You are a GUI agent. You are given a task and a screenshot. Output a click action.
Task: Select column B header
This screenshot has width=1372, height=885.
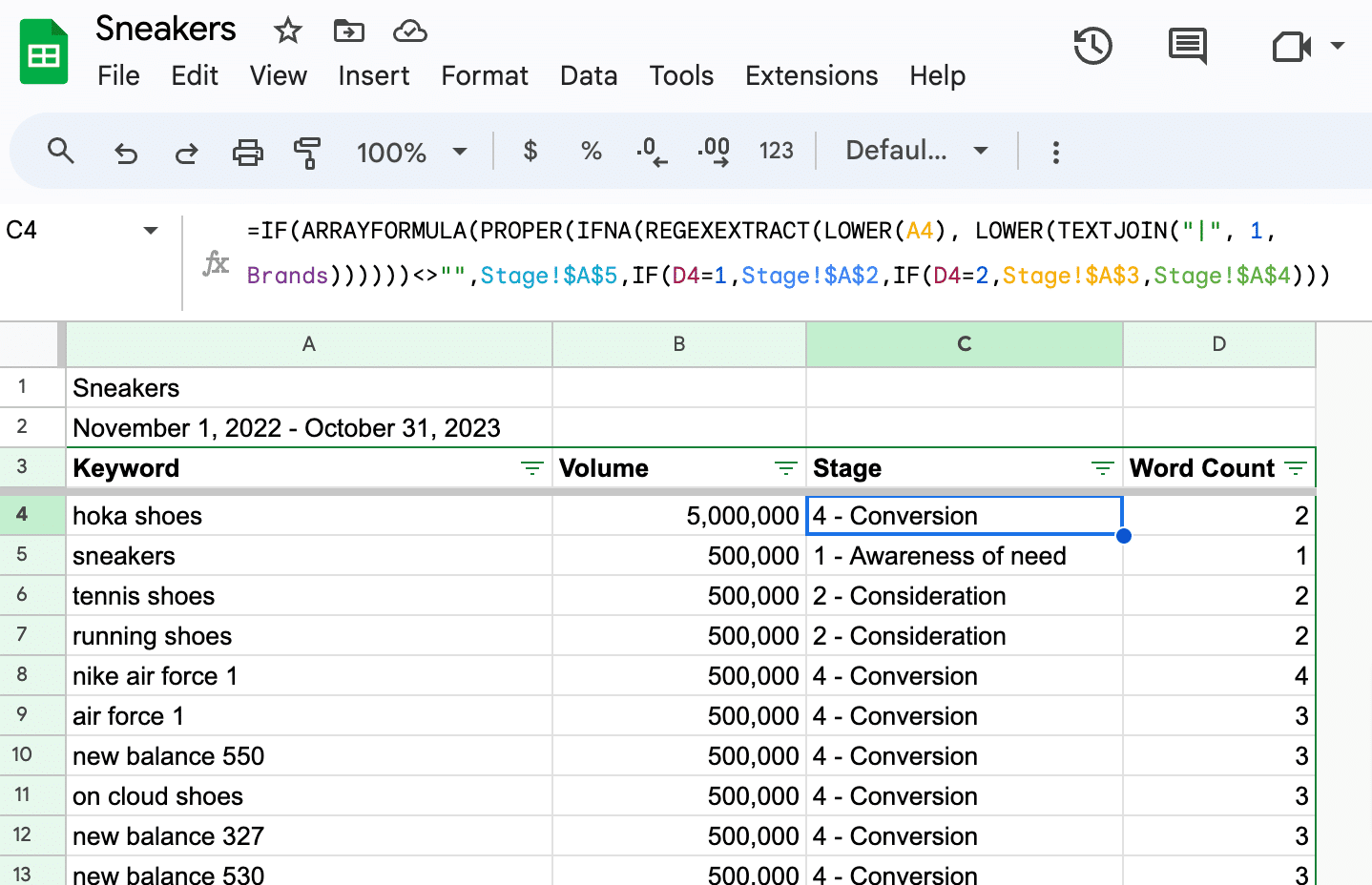pyautogui.click(x=679, y=344)
